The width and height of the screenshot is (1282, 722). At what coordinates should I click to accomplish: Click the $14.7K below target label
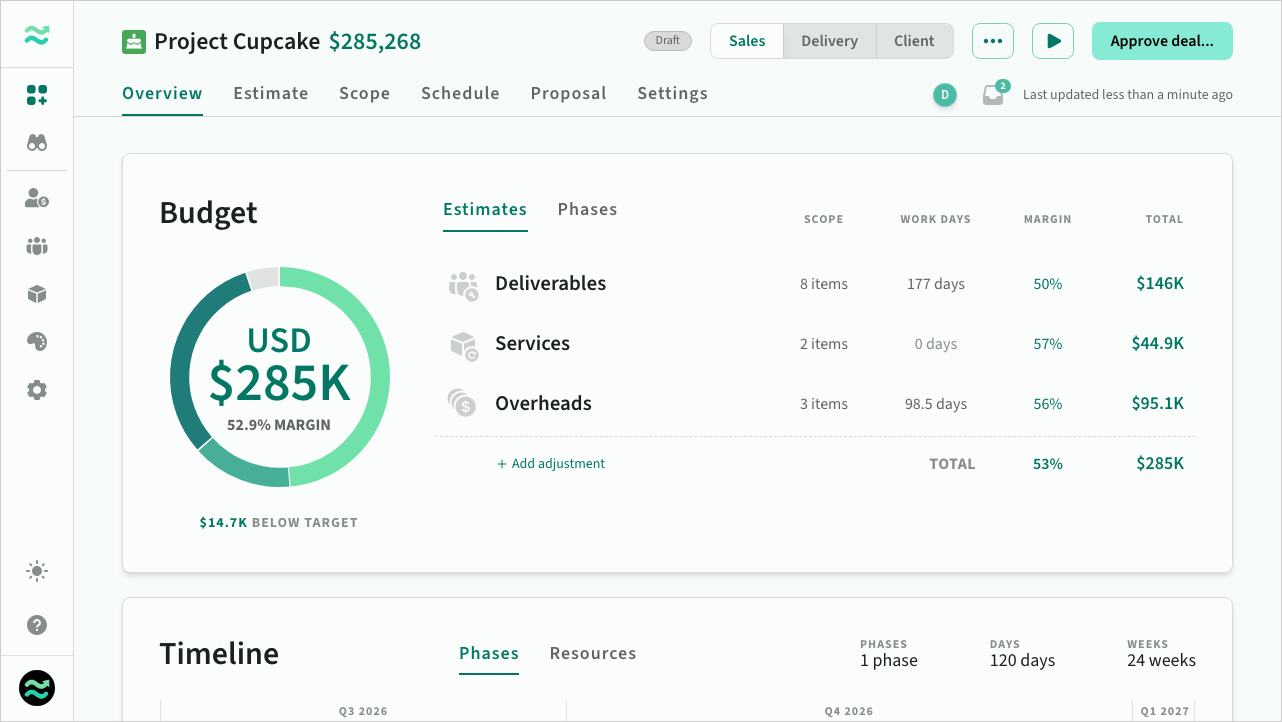[278, 522]
